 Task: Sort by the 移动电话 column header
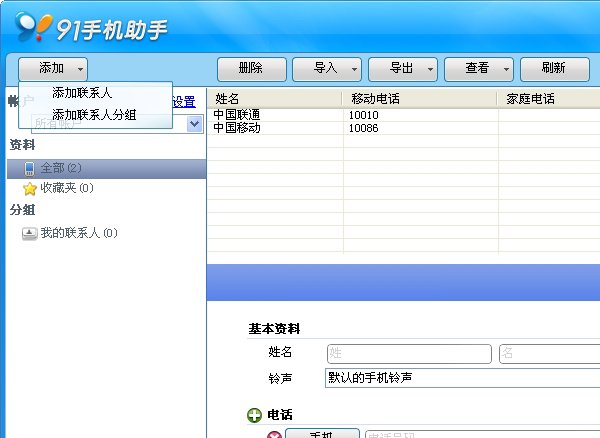tap(419, 99)
